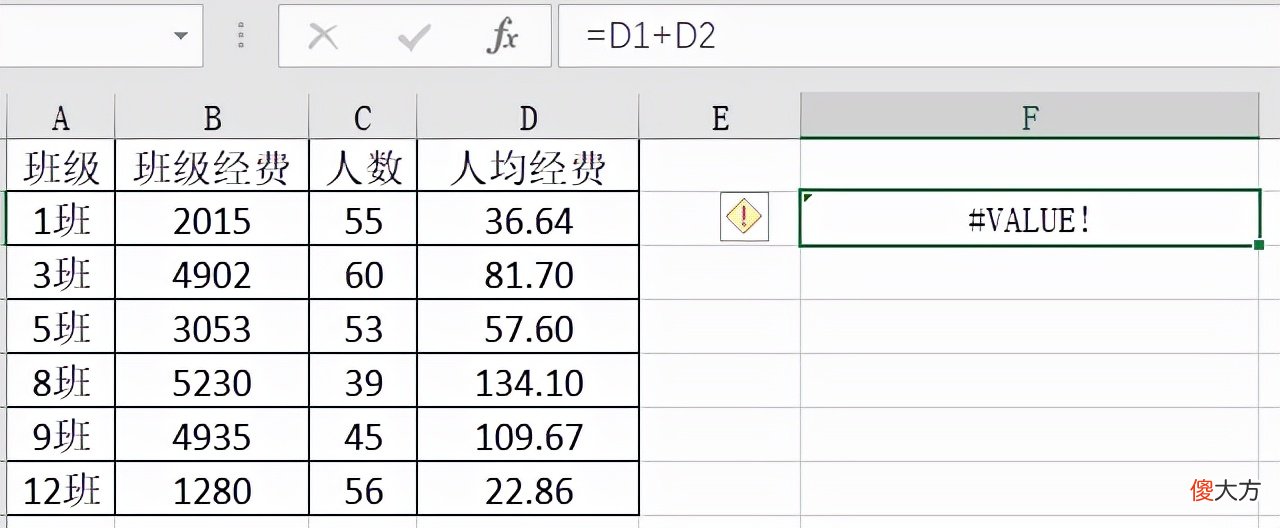Select the #VALUE! error cell
The image size is (1280, 528).
pos(1029,218)
